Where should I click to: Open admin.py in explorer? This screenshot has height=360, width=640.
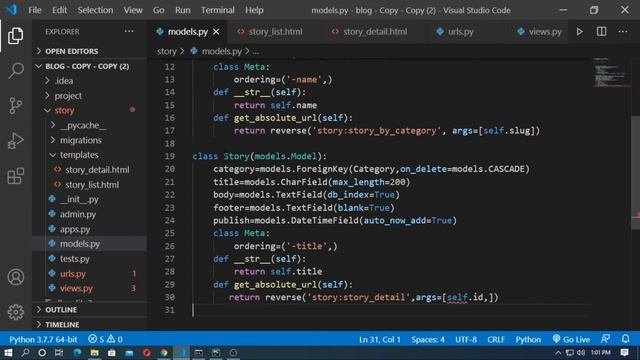tap(78, 214)
